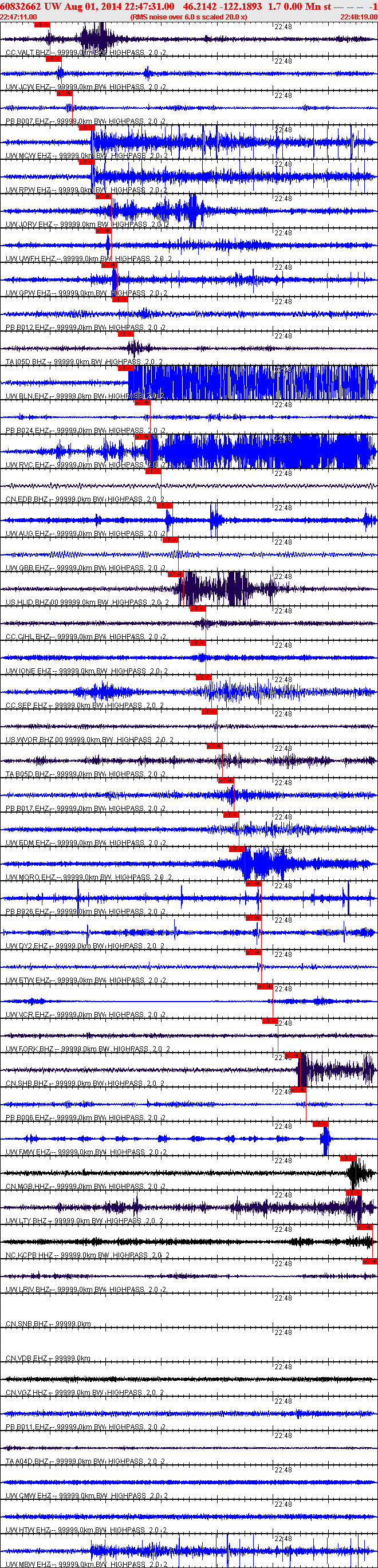Select the start time 22:47:11.00 label
This screenshot has width=378, height=1568.
[18, 17]
